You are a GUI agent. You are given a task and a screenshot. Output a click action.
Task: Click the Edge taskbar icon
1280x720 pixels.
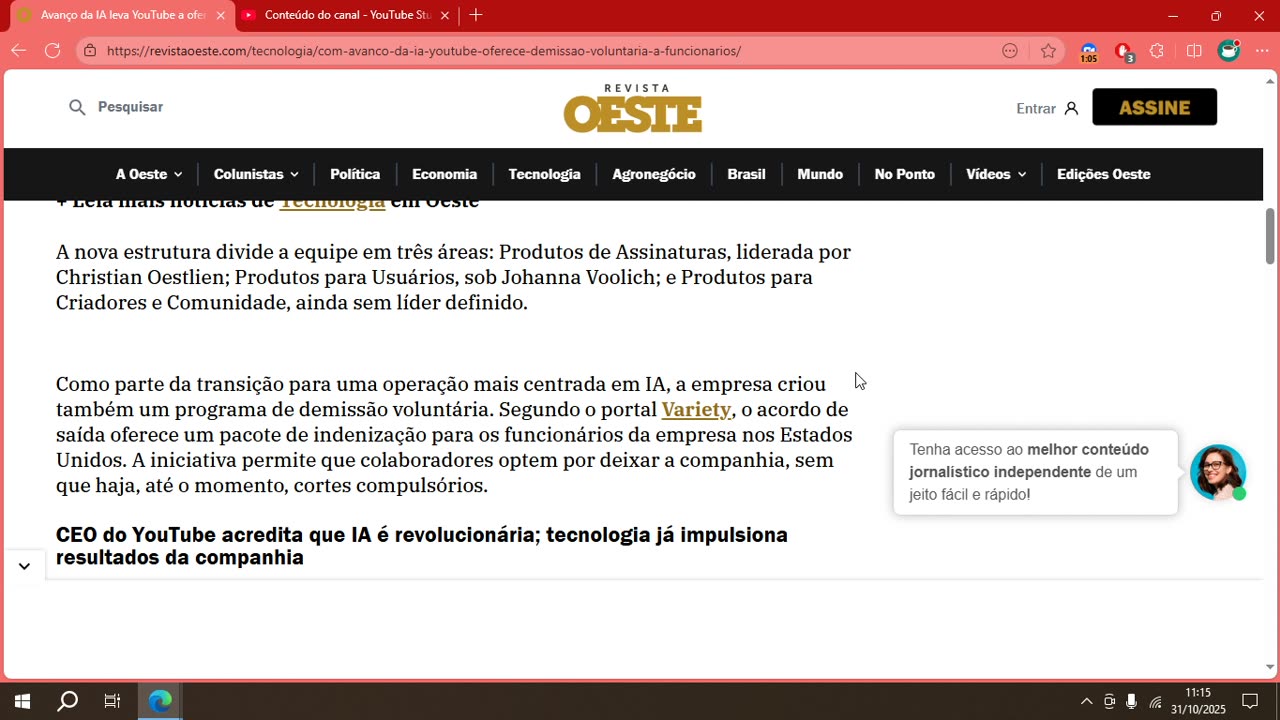point(160,701)
